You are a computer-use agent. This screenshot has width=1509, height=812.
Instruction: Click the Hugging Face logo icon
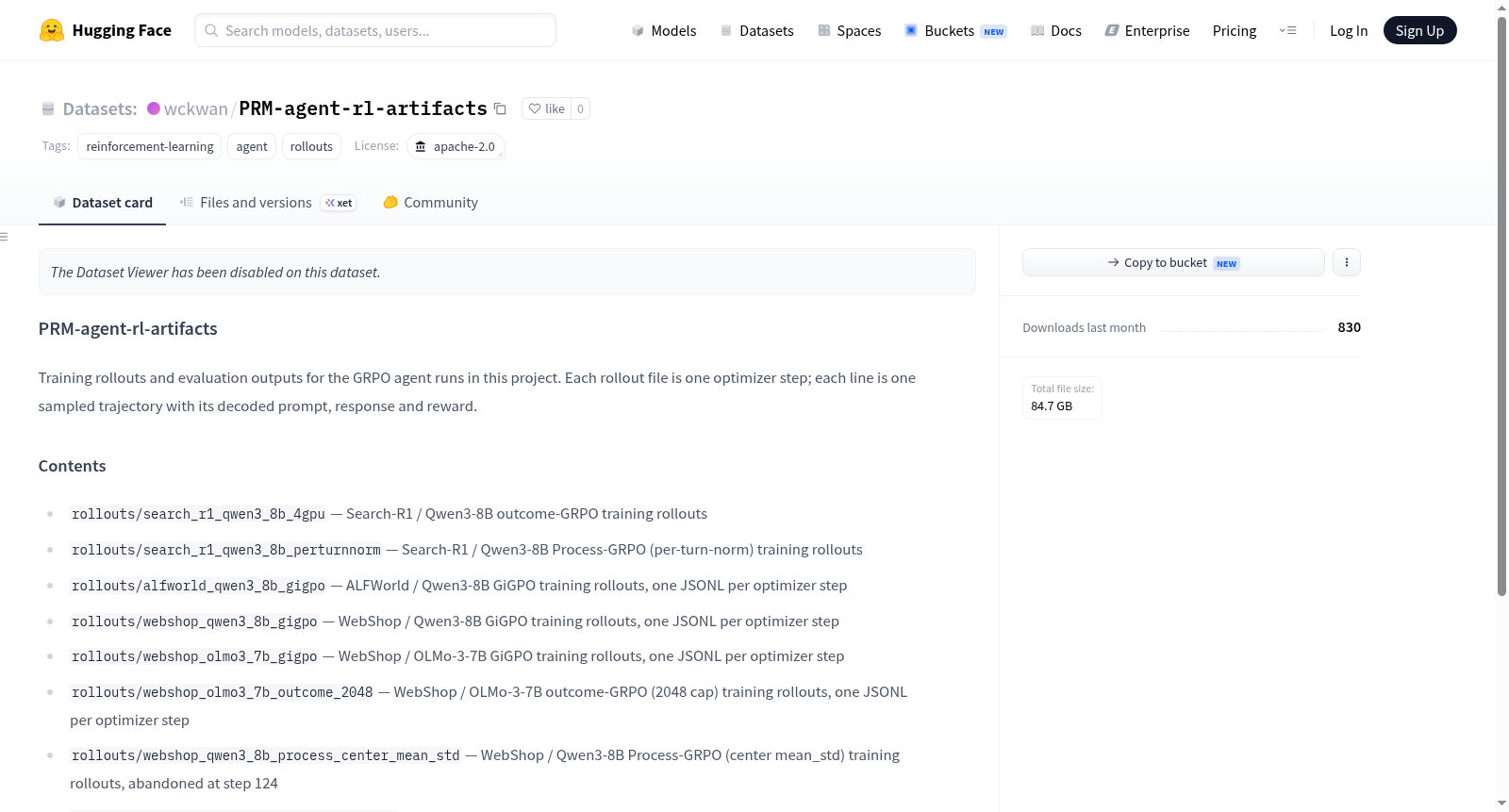pos(52,30)
